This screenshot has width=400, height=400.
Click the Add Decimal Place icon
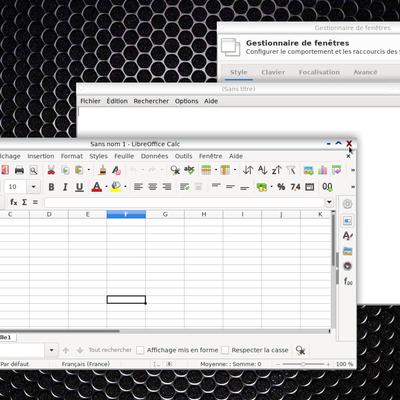(x=327, y=187)
